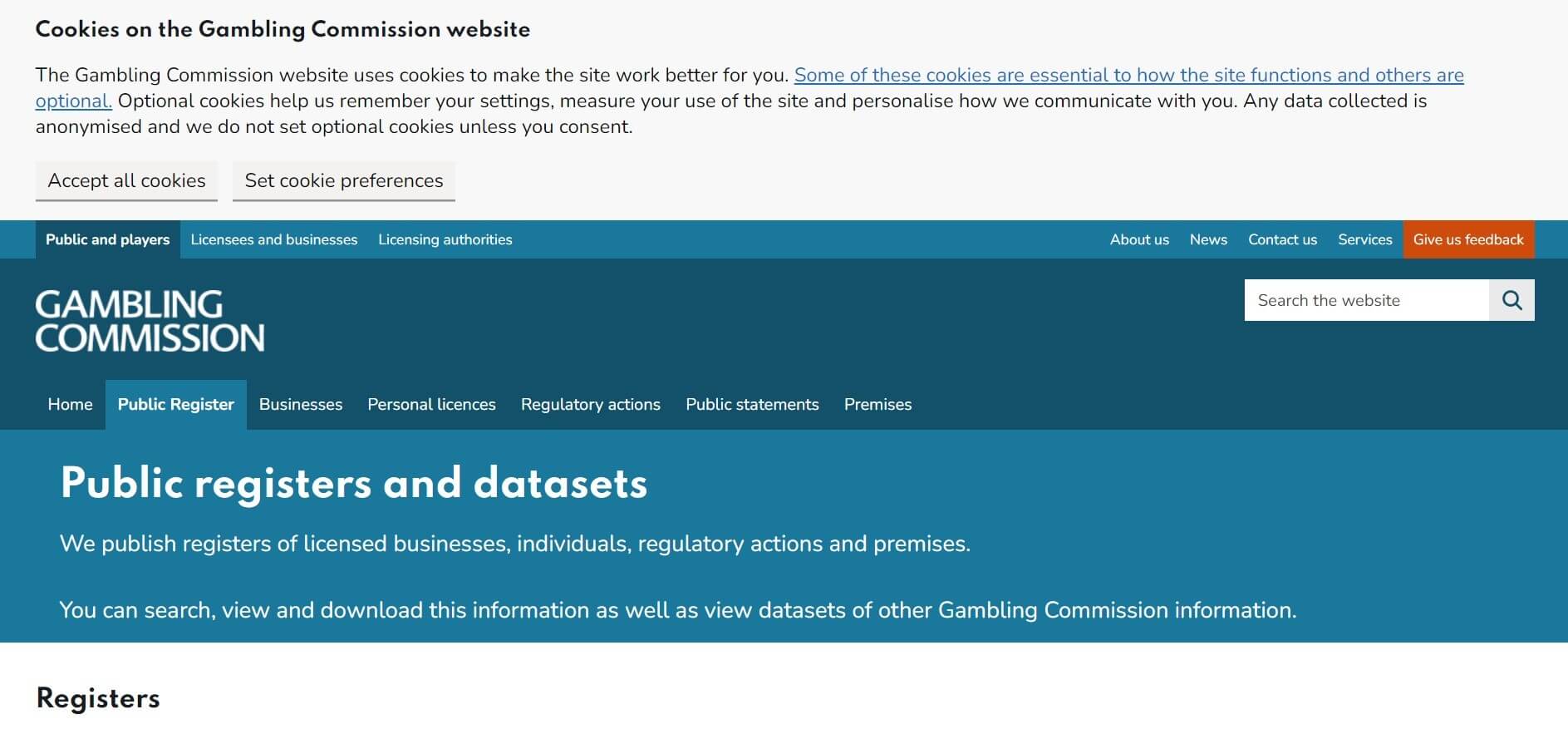The width and height of the screenshot is (1568, 729).
Task: Click the Gambling Commission logo
Action: coord(150,321)
